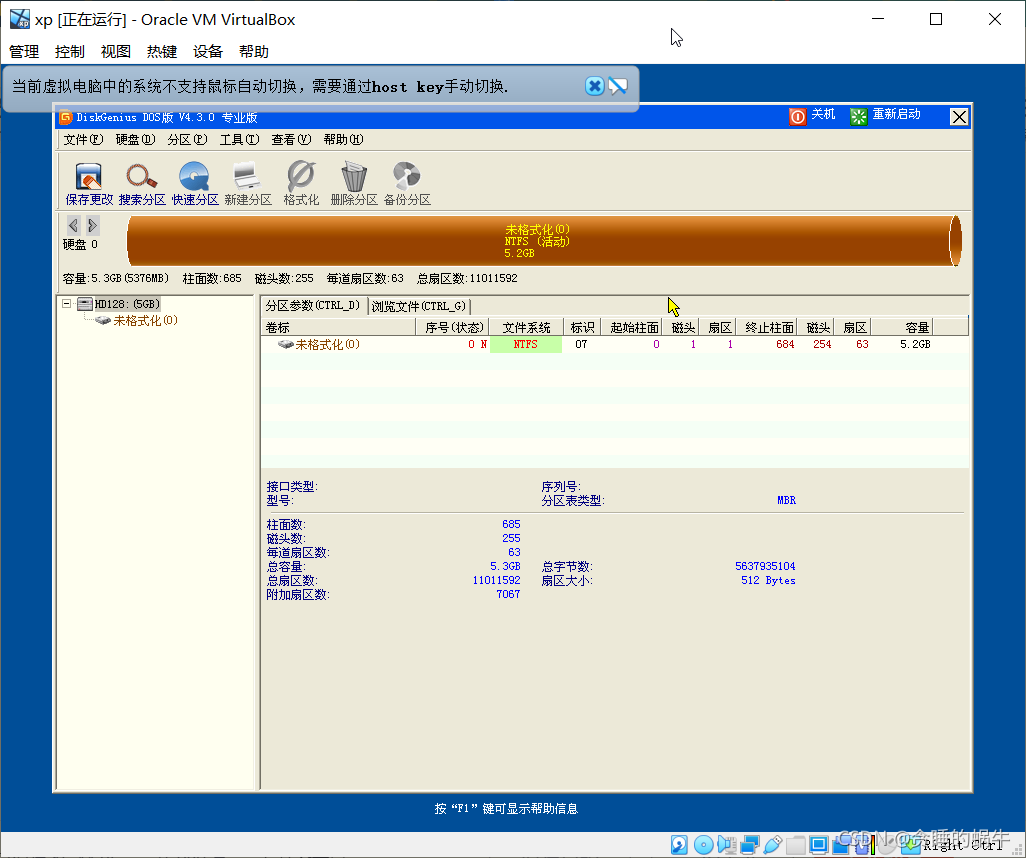Click the HD128 disk icon in the tree

click(x=84, y=304)
